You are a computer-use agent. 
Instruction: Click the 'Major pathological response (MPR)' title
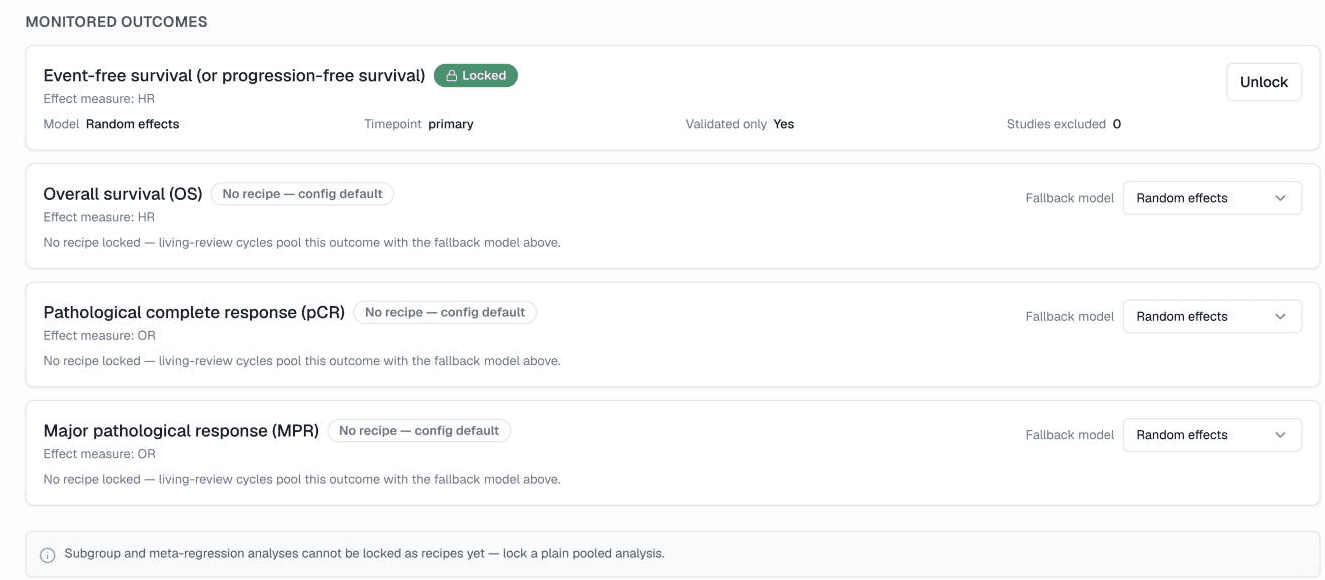click(181, 431)
